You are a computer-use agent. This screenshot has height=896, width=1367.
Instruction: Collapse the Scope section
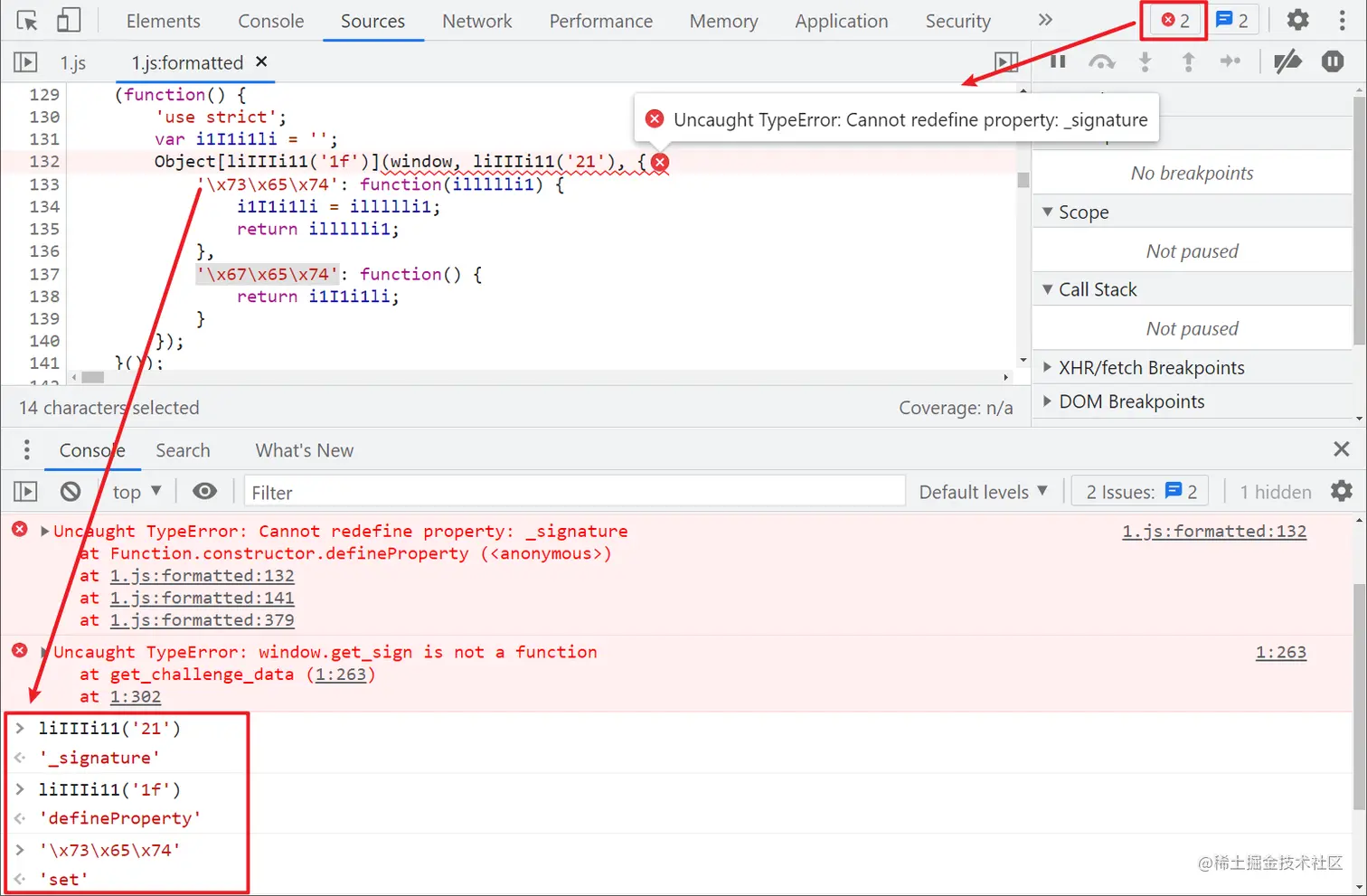coord(1192,212)
